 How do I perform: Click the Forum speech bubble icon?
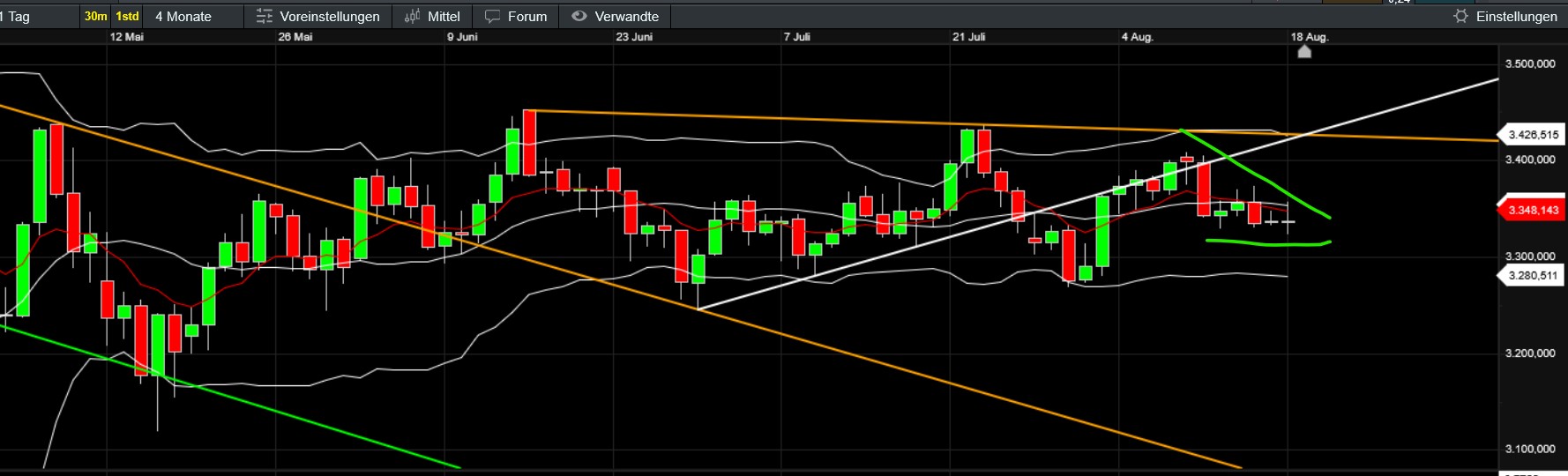click(492, 16)
